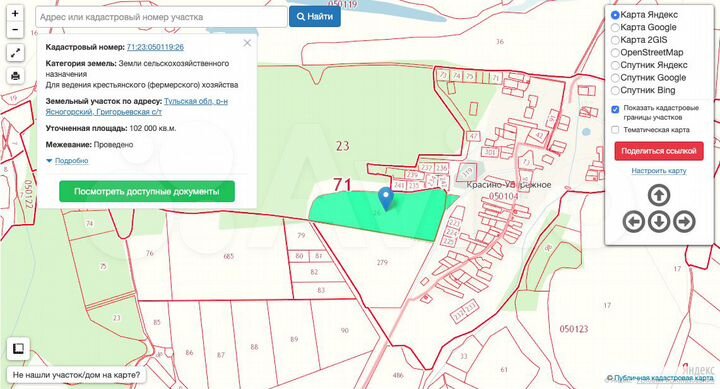Screen dimensions: 720x389
Task: Click parcel 33 on the map
Action: [x=463, y=356]
